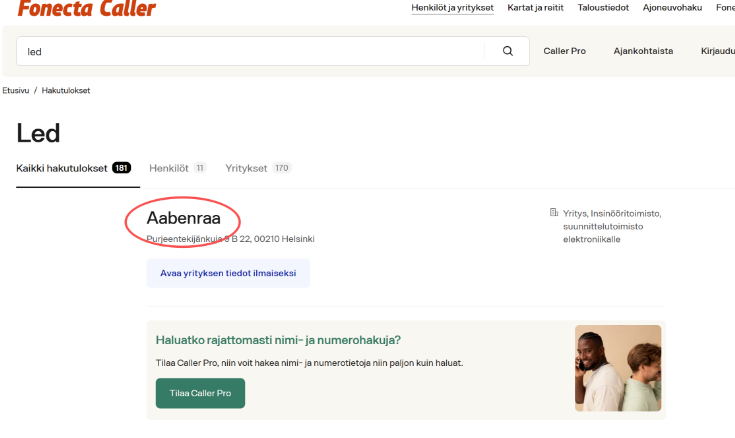The image size is (735, 438).
Task: Go to Taloustiedot in top navigation
Action: point(603,8)
